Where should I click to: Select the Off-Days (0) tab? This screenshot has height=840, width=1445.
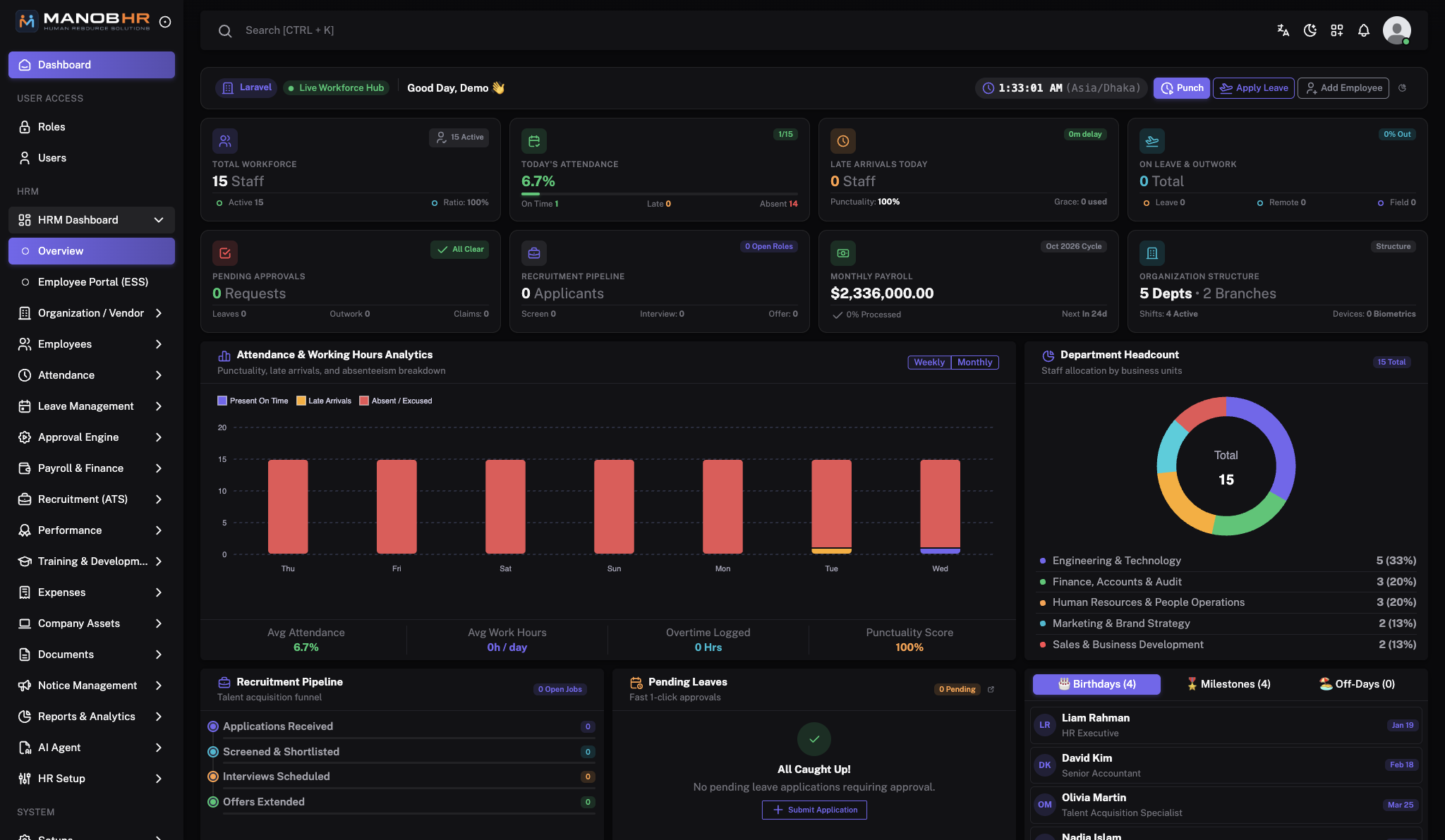(1357, 684)
